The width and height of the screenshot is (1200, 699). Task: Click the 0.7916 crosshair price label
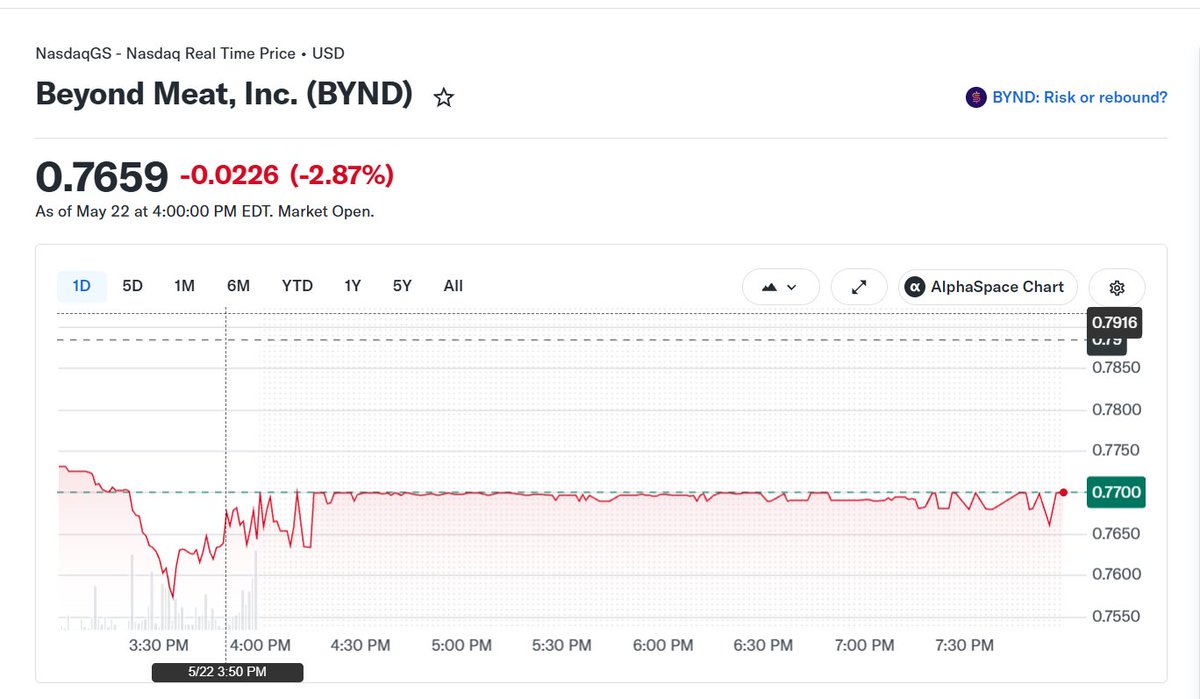click(1115, 322)
